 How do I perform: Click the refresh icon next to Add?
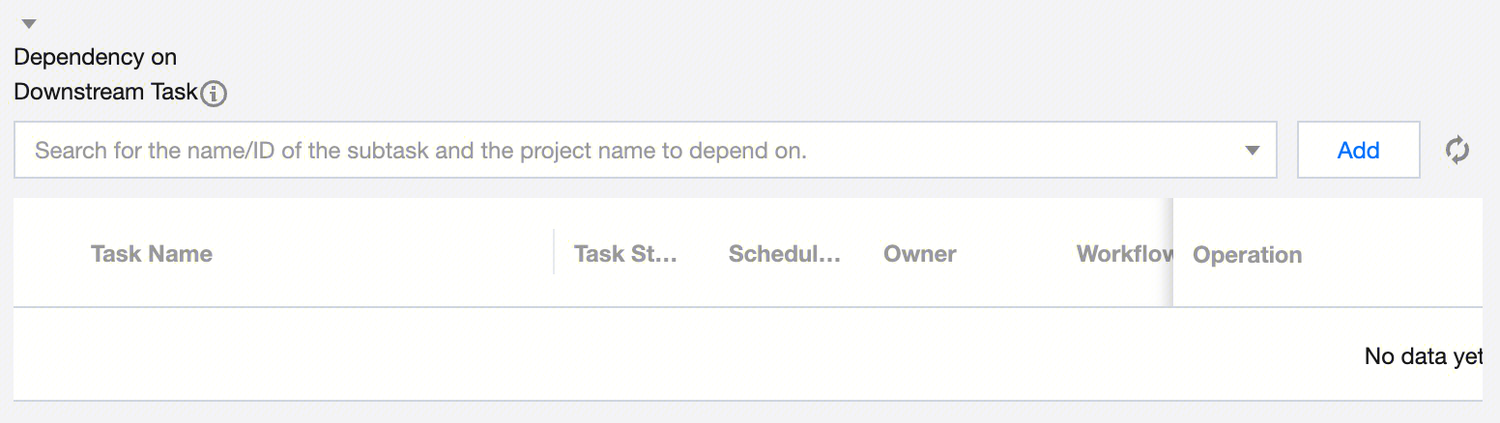point(1457,150)
